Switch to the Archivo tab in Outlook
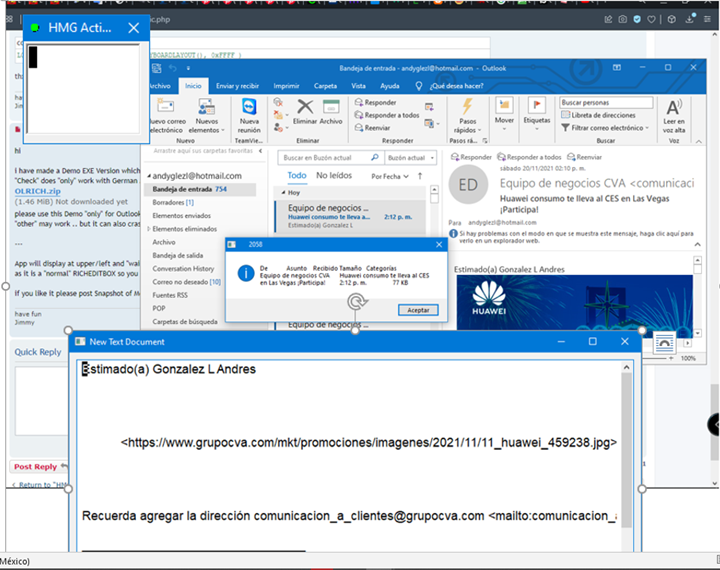Image resolution: width=720 pixels, height=570 pixels. pyautogui.click(x=160, y=86)
